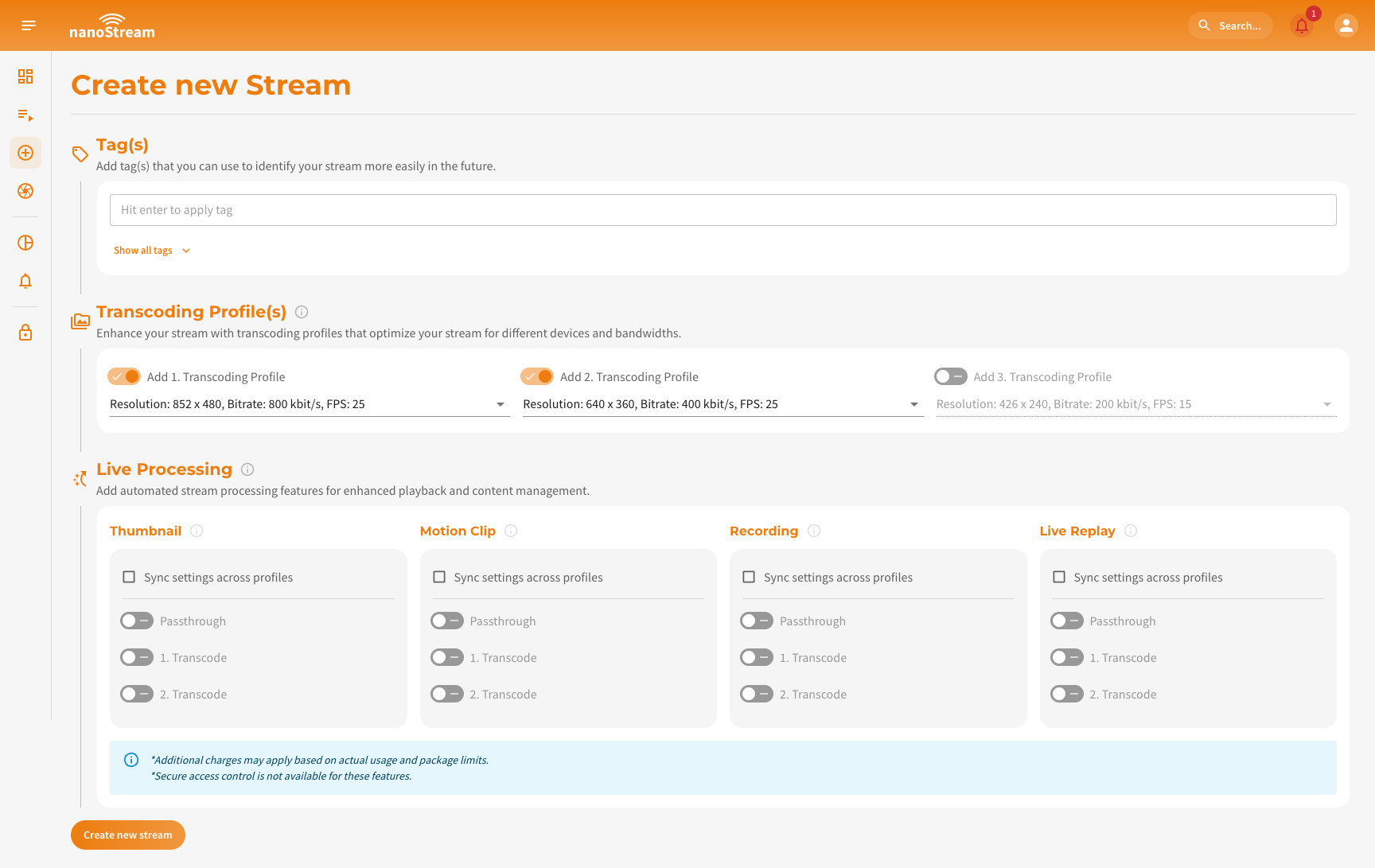Viewport: 1375px width, 868px height.
Task: Focus the Hit enter to apply tag field
Action: pos(723,210)
